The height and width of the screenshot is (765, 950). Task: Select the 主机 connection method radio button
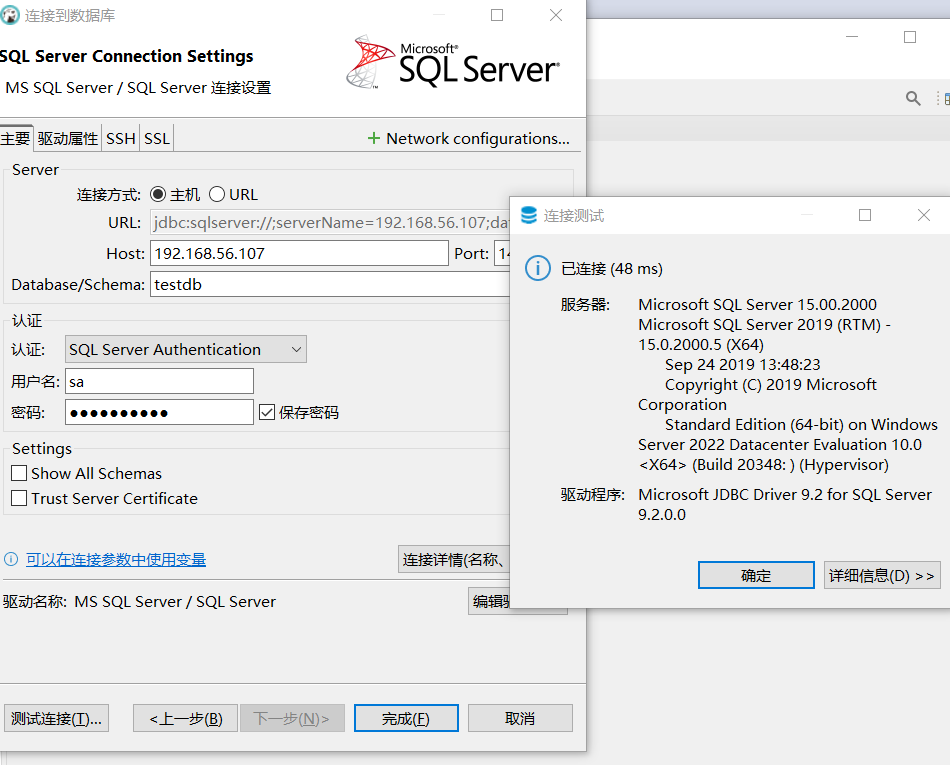point(158,194)
